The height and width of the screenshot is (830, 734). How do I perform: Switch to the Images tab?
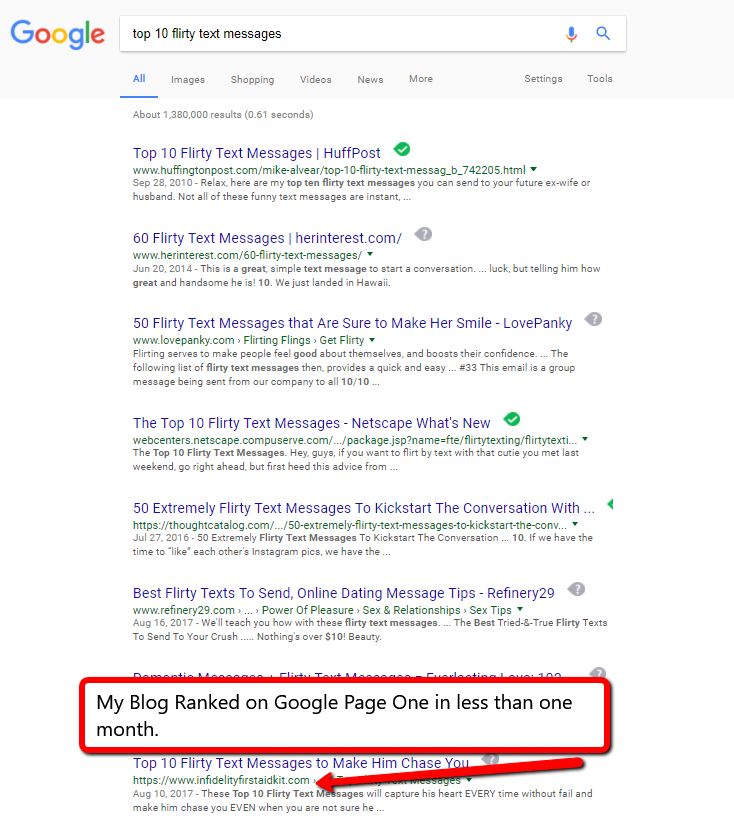pos(188,80)
